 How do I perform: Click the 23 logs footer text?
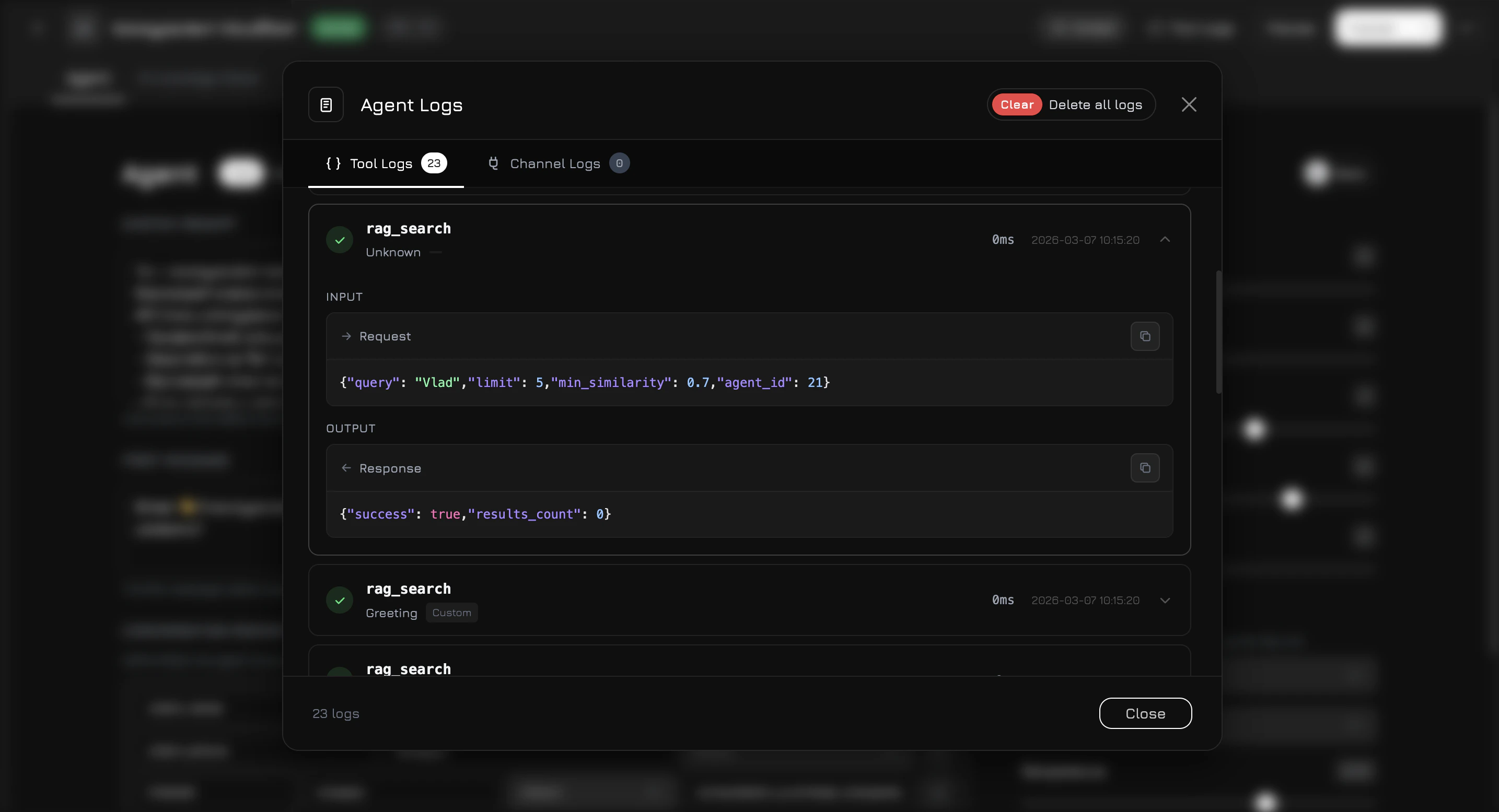coord(336,713)
